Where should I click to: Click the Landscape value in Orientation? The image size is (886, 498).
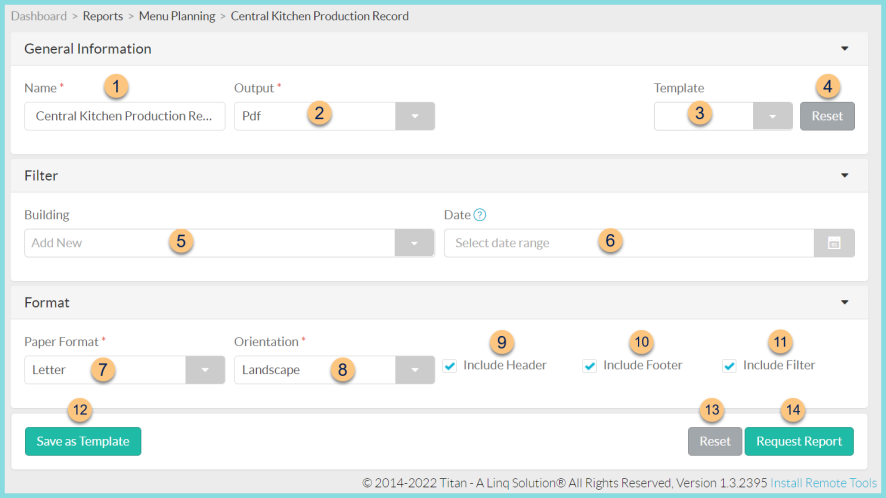271,370
